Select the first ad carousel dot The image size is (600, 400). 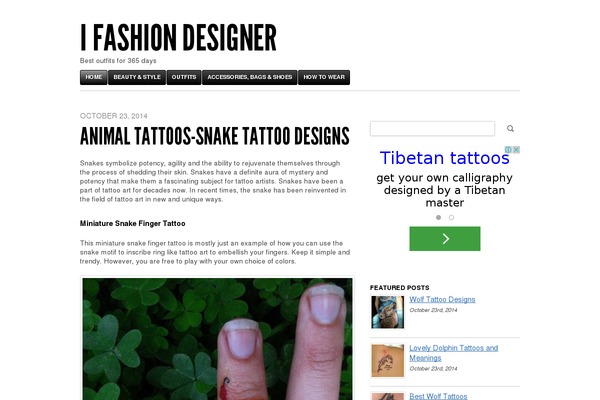(x=439, y=217)
